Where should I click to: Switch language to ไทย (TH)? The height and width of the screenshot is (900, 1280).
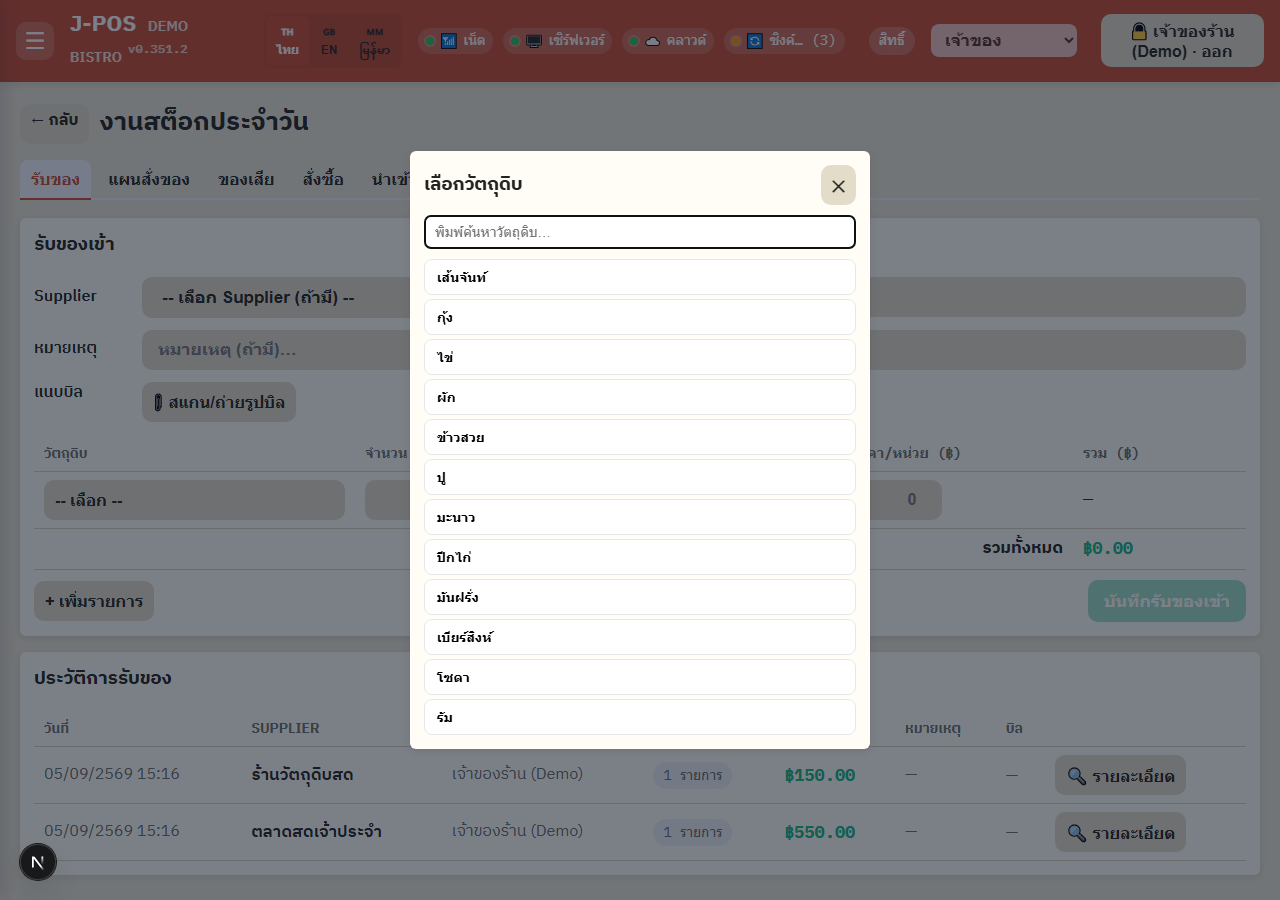pos(288,41)
